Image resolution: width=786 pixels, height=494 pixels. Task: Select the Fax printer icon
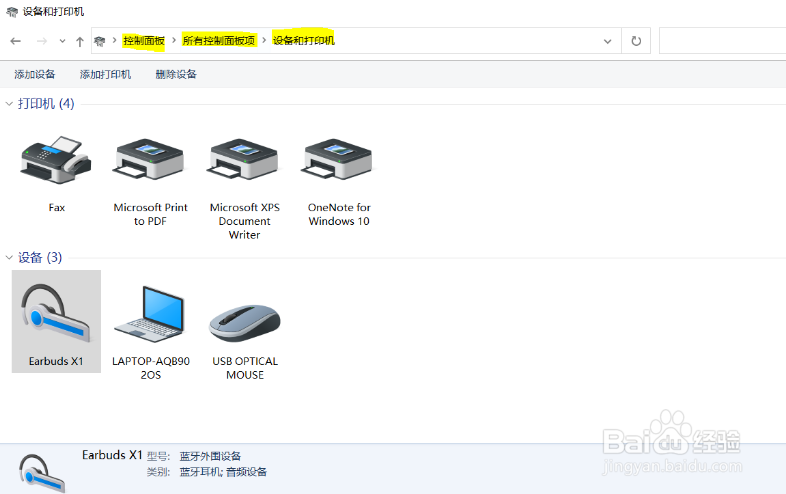pyautogui.click(x=56, y=159)
